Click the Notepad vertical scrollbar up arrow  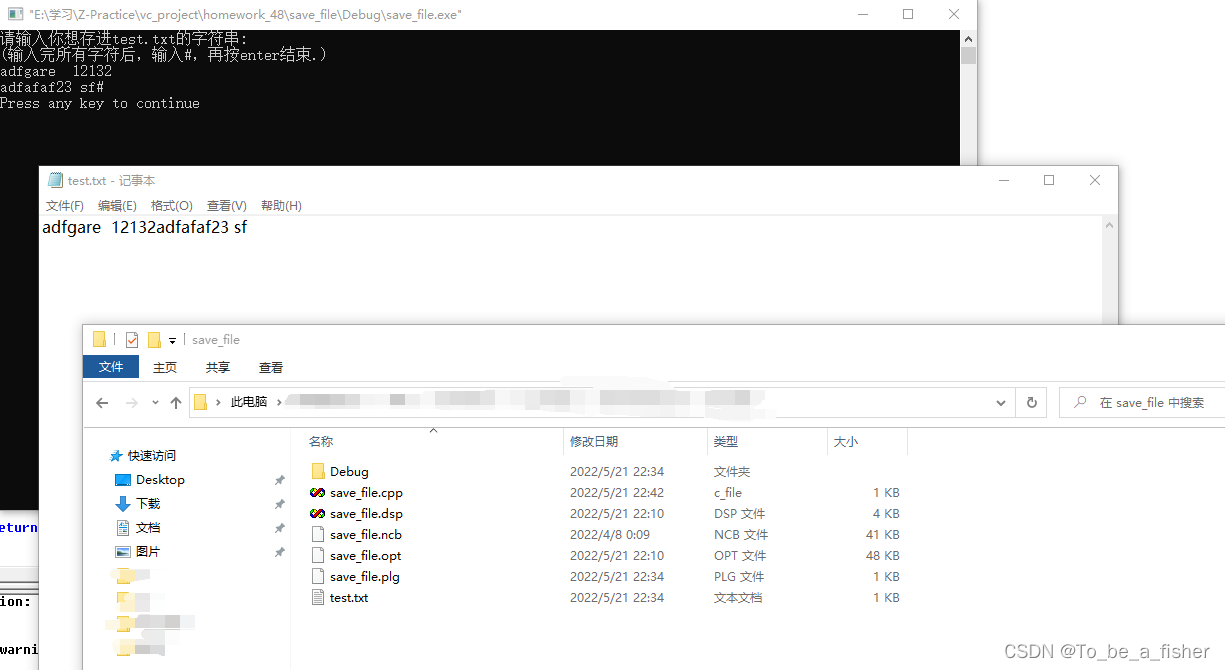pos(1110,226)
